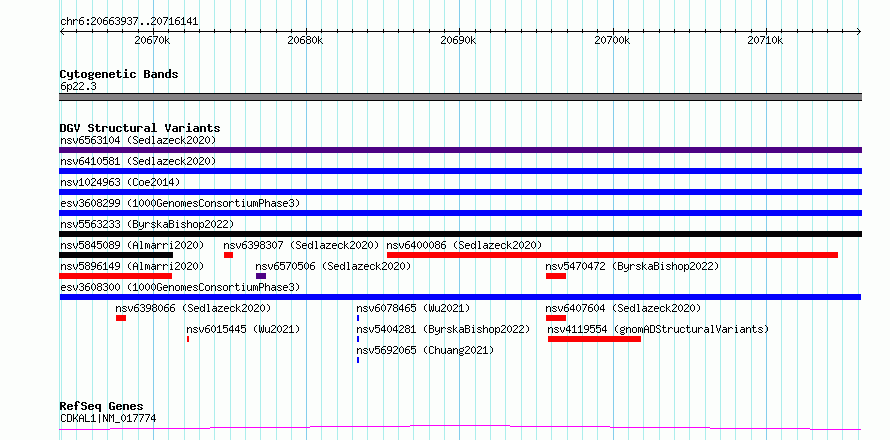Select the purple nsv6563104 variant bar

(460, 150)
